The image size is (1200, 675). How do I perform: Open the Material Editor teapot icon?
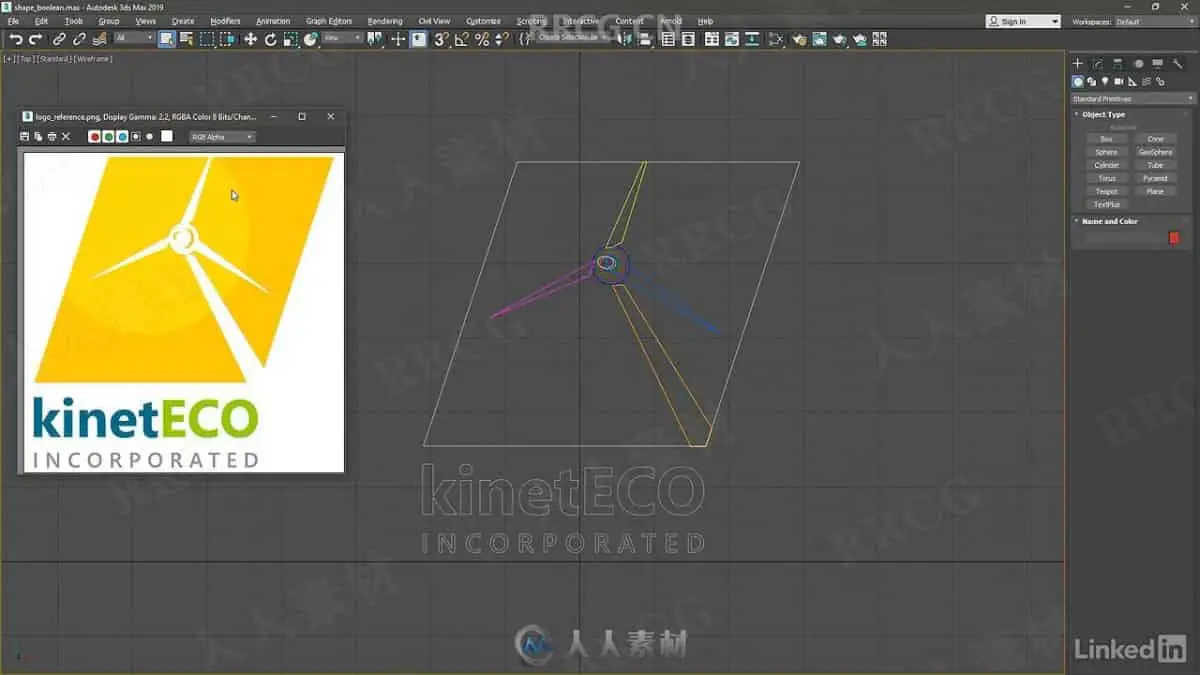tap(776, 39)
